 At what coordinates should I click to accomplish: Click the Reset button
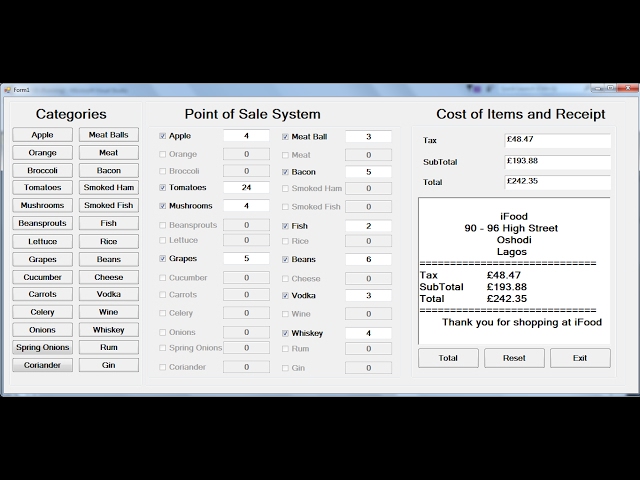click(514, 358)
